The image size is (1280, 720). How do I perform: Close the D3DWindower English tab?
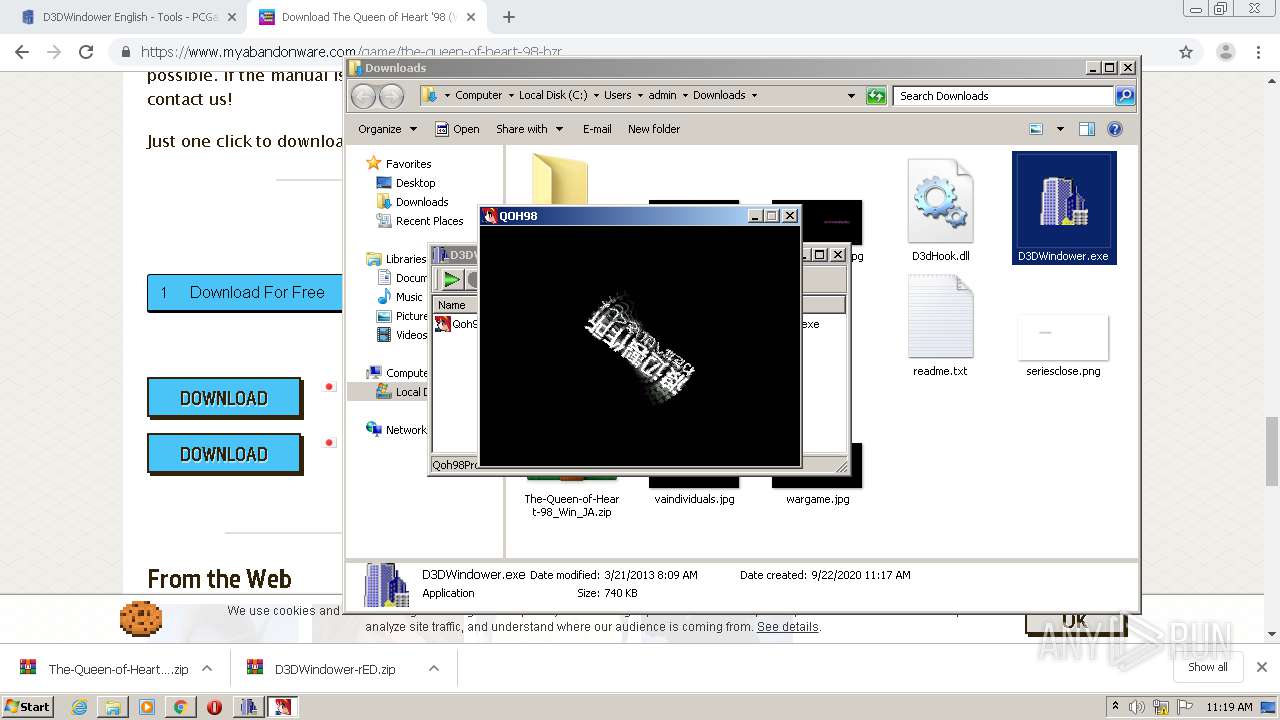(x=232, y=17)
